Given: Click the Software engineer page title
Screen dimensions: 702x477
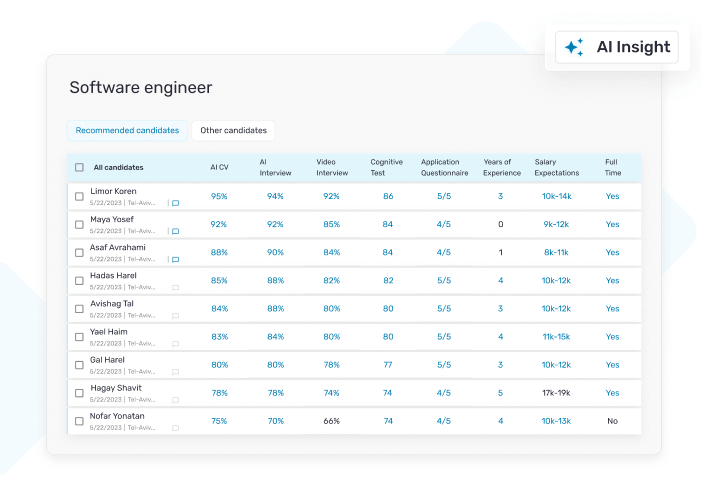Looking at the screenshot, I should pos(141,88).
